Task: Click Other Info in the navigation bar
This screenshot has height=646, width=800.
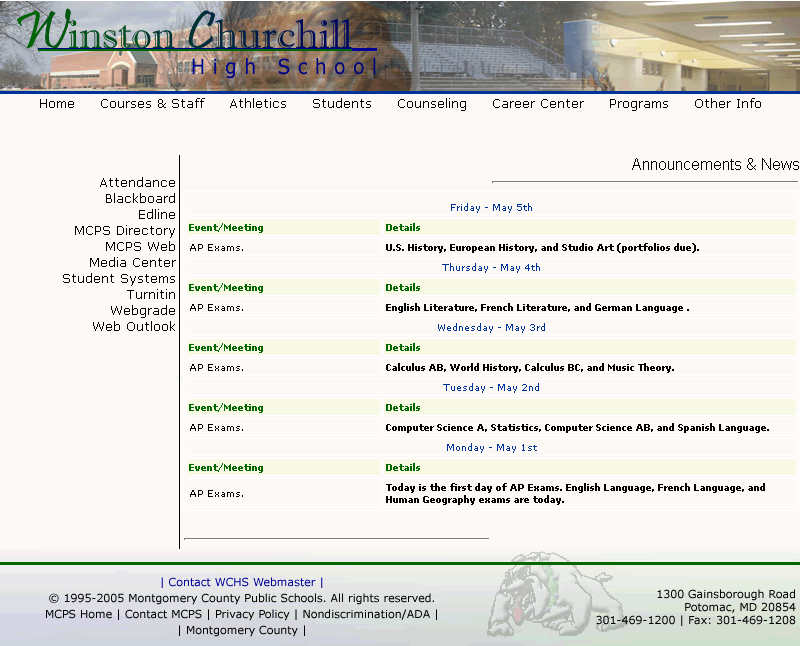Action: (x=728, y=104)
